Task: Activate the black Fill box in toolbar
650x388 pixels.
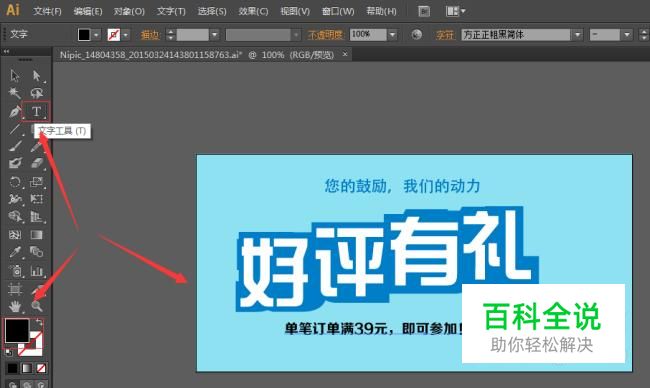Action: 17,331
